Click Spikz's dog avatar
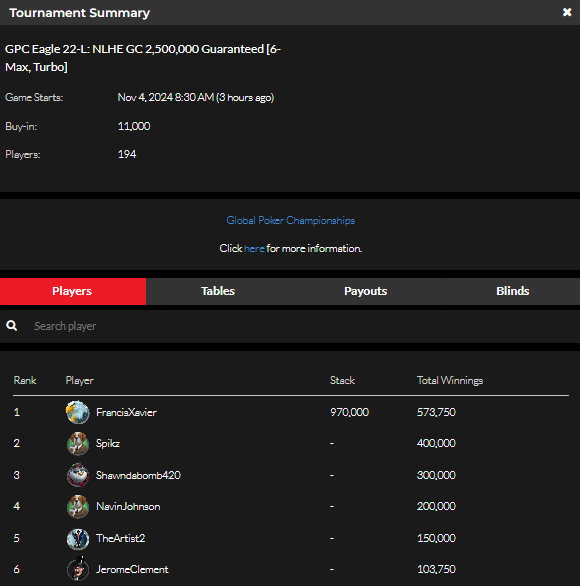This screenshot has height=586, width=580. tap(78, 444)
